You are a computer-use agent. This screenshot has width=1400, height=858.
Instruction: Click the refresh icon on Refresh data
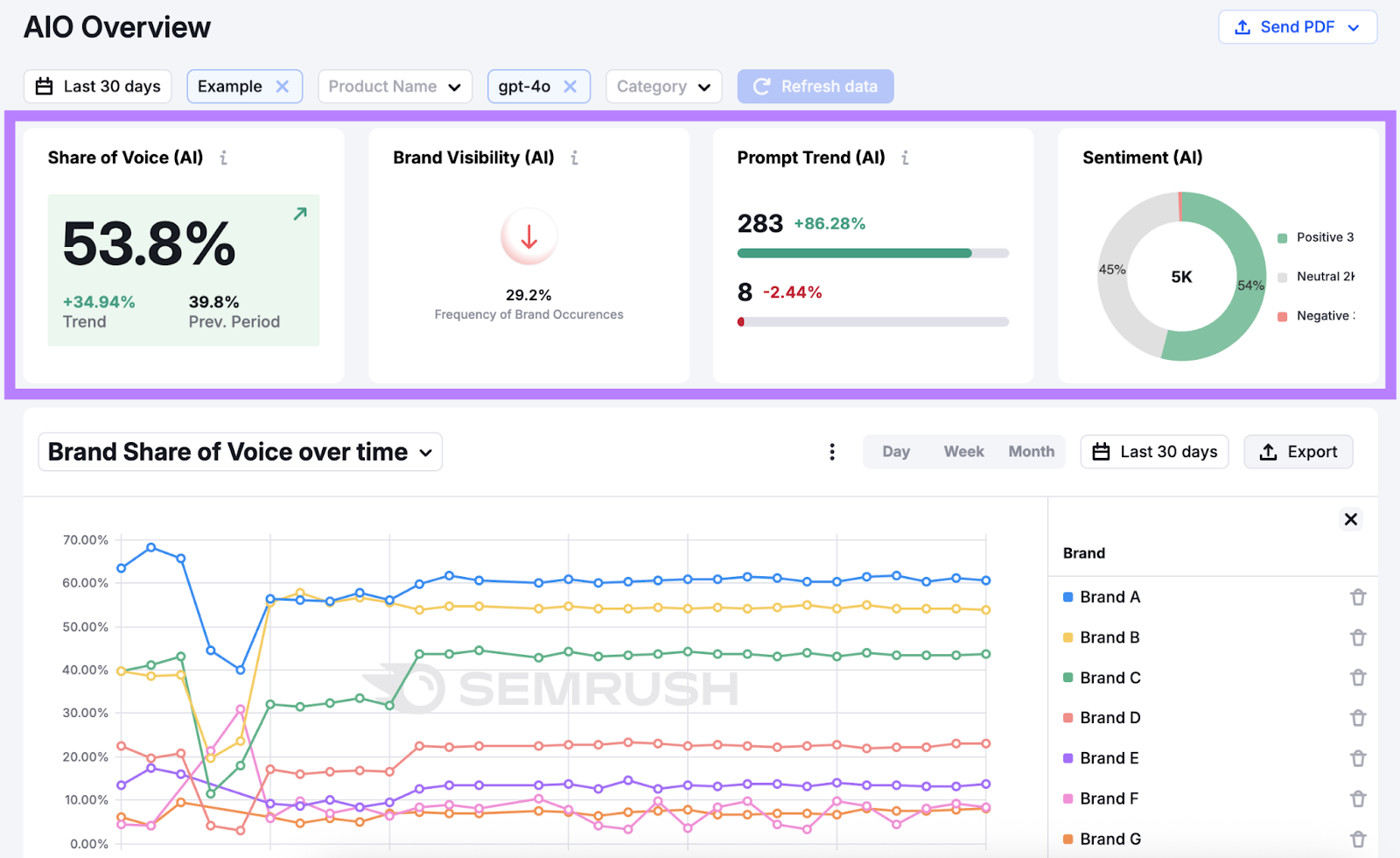point(760,86)
